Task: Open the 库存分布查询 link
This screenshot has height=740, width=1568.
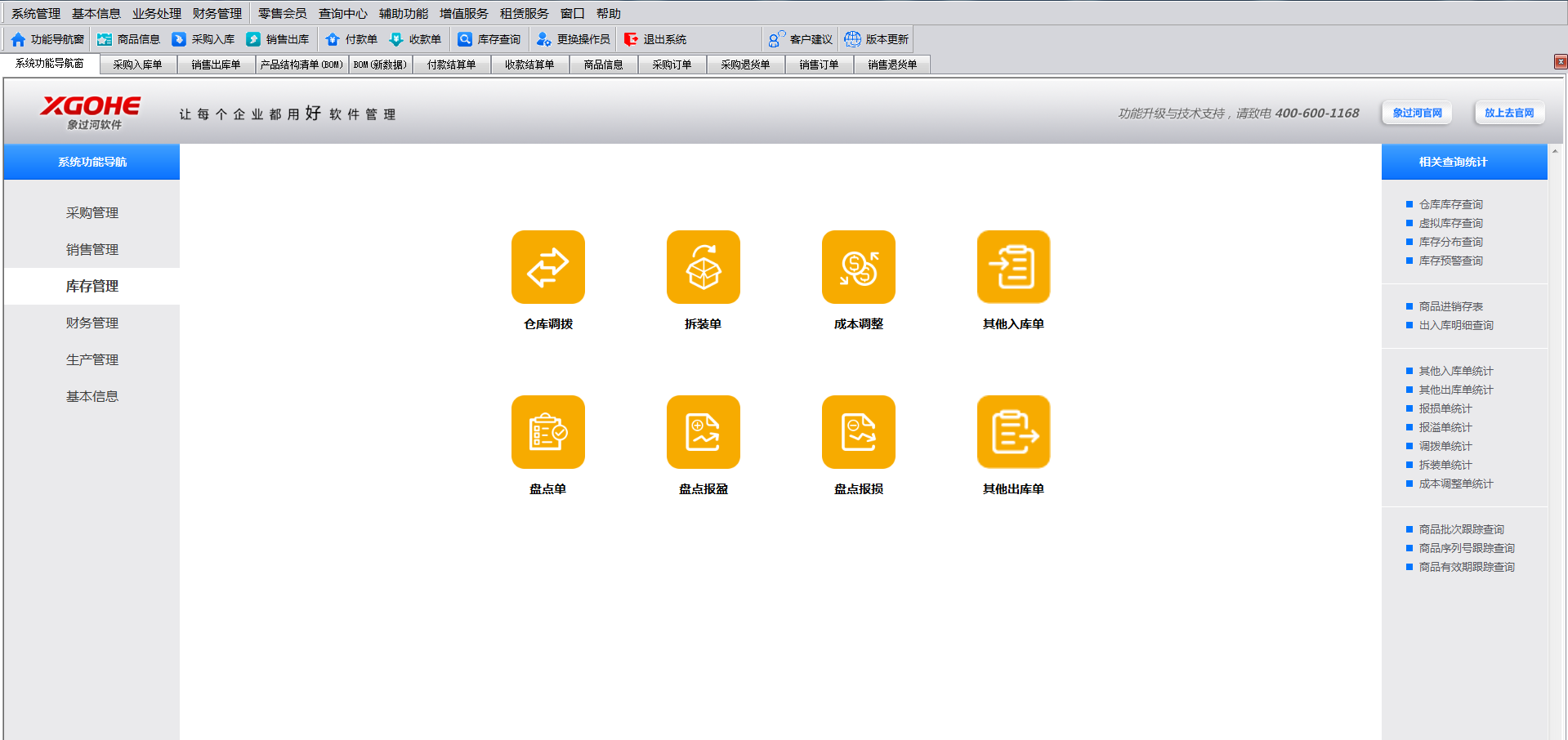Action: (1450, 242)
